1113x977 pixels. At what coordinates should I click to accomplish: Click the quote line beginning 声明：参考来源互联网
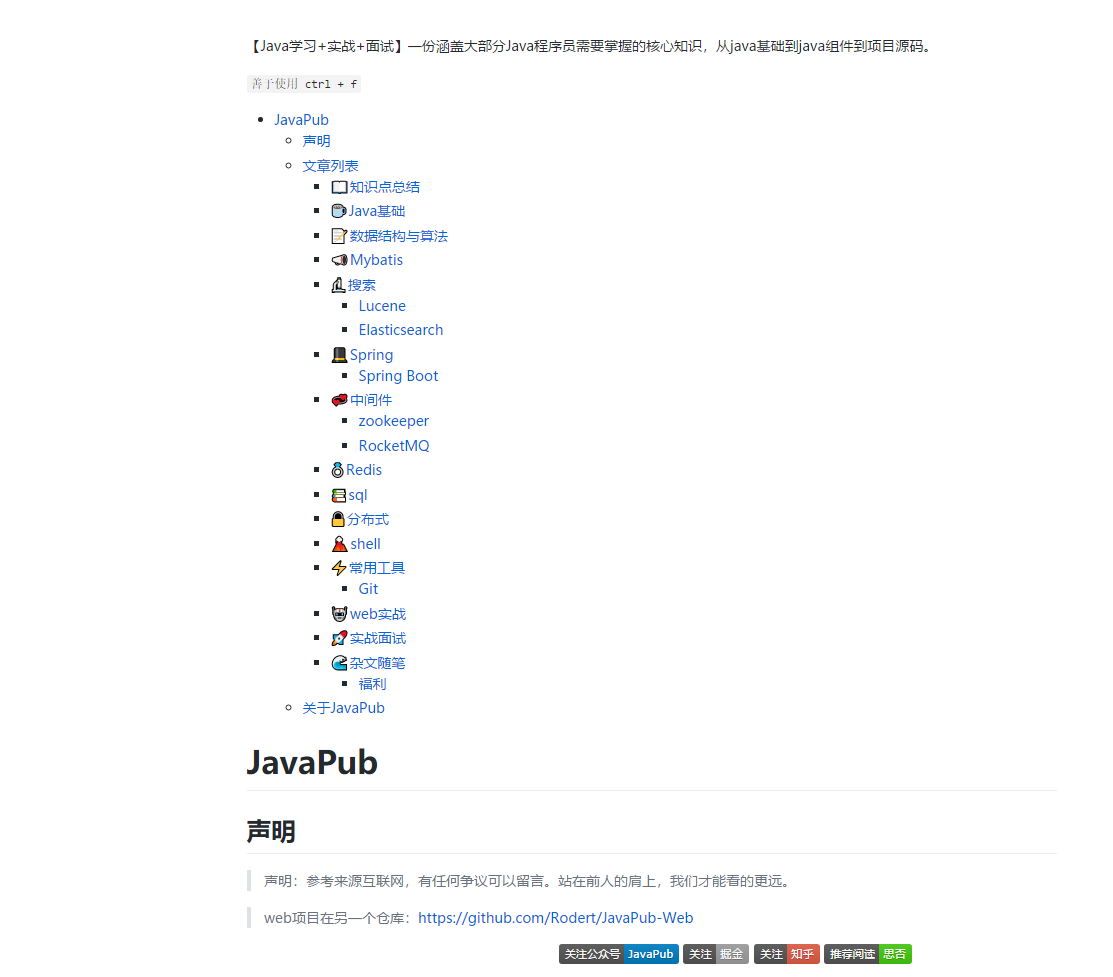pyautogui.click(x=529, y=881)
